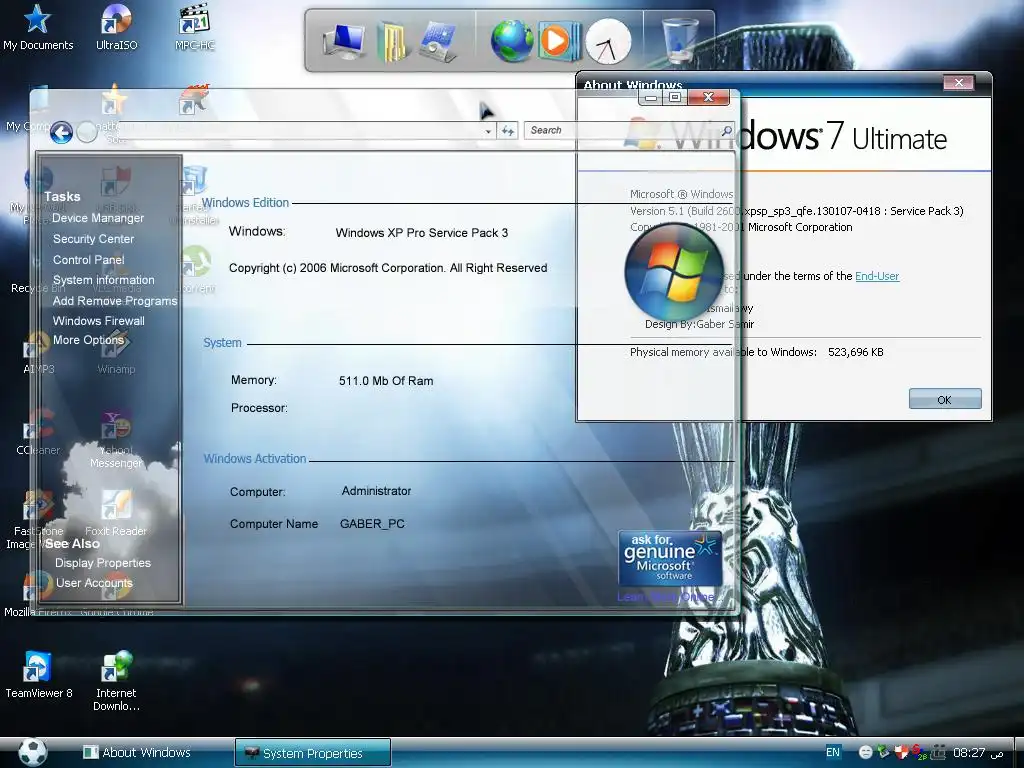Open the yellow folders icon in the dock

392,42
